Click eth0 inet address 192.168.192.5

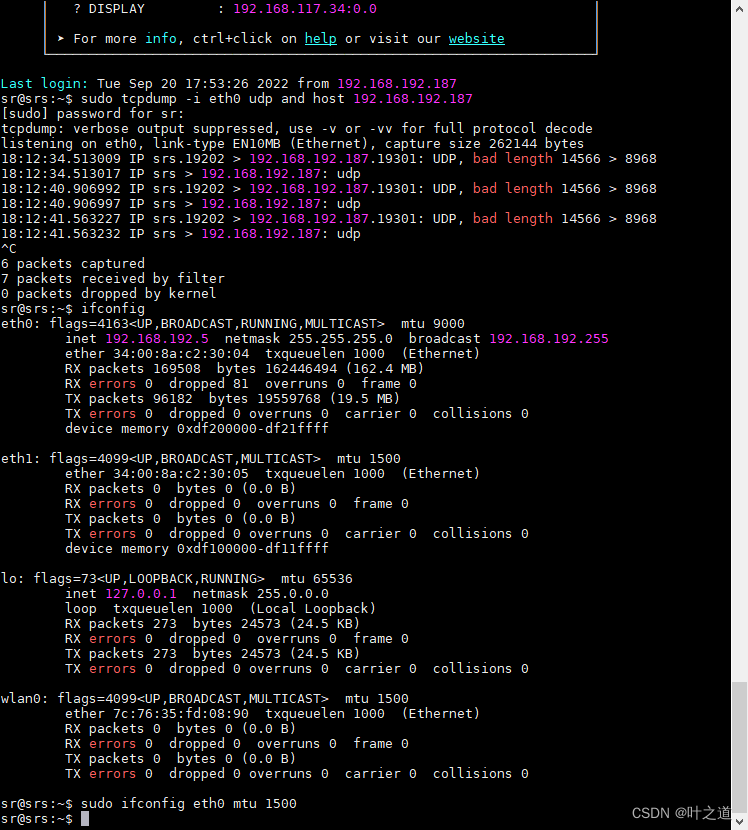tap(157, 339)
